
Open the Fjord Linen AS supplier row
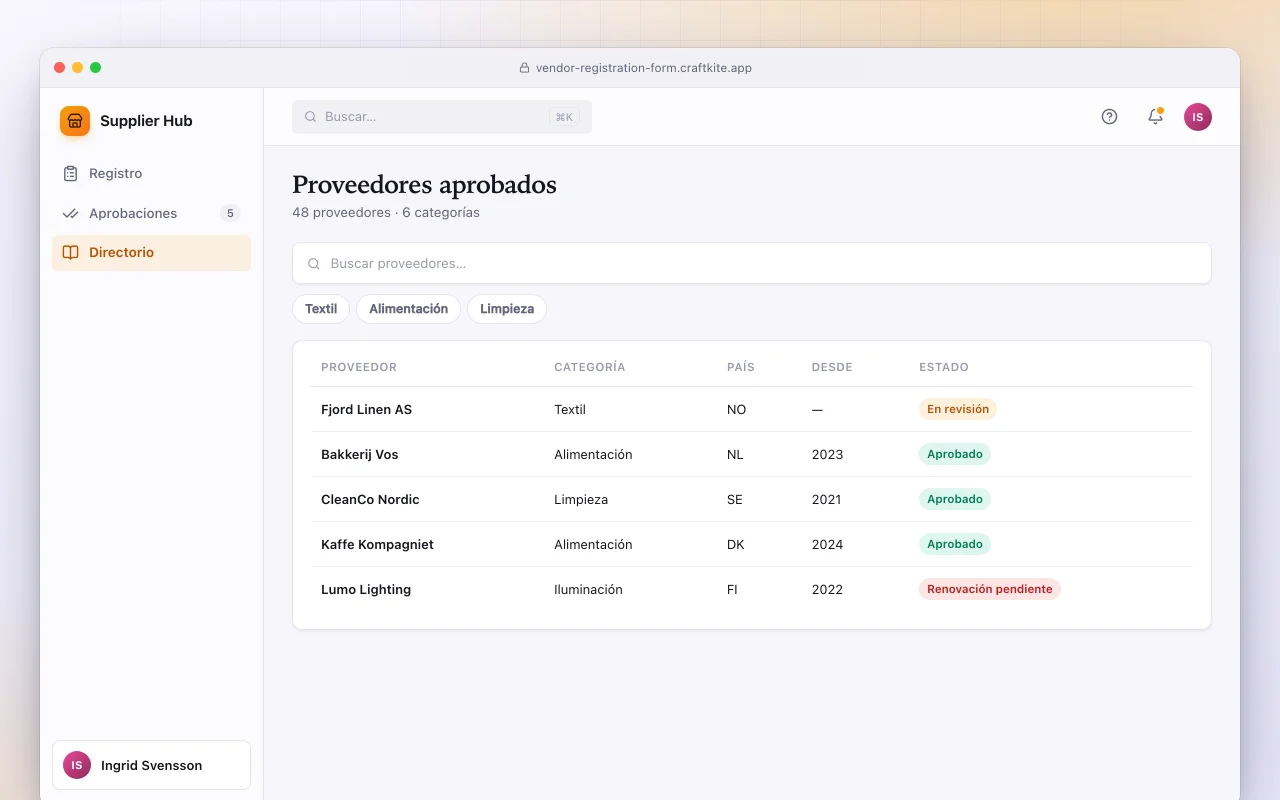752,409
